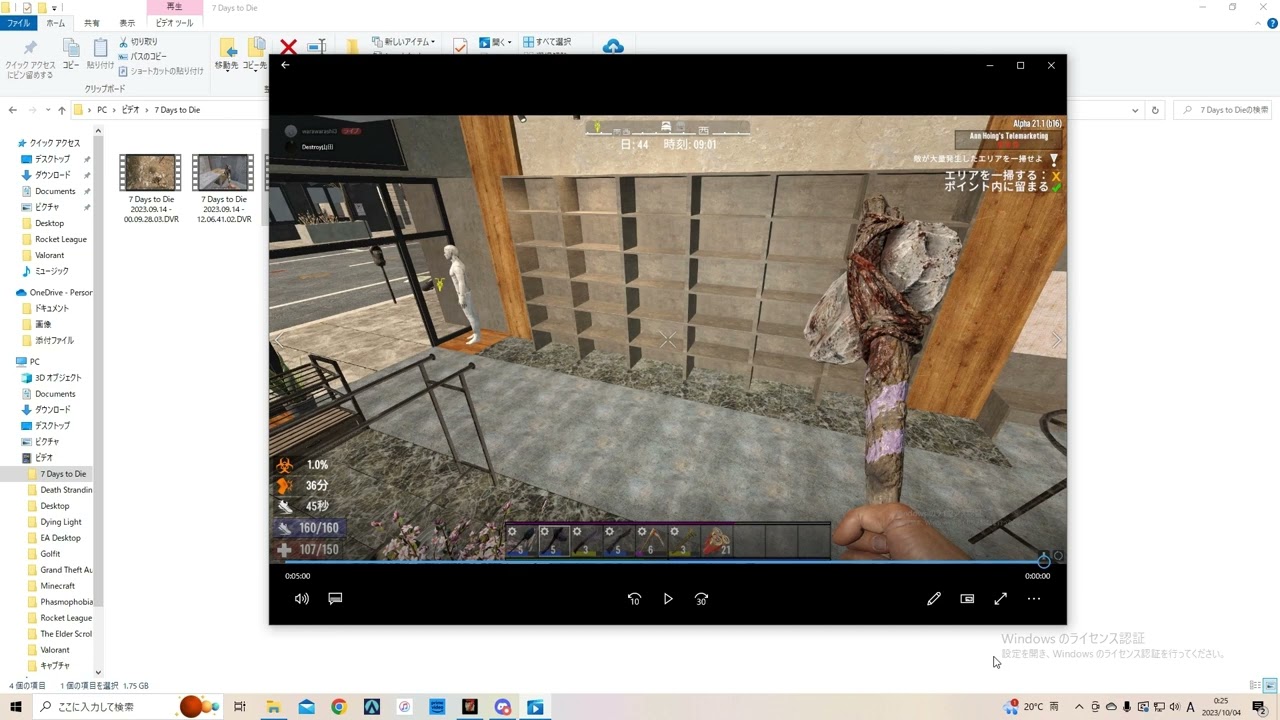Click the seek handle at timeline end
Screen dimensions: 1280x720
pyautogui.click(x=1044, y=561)
